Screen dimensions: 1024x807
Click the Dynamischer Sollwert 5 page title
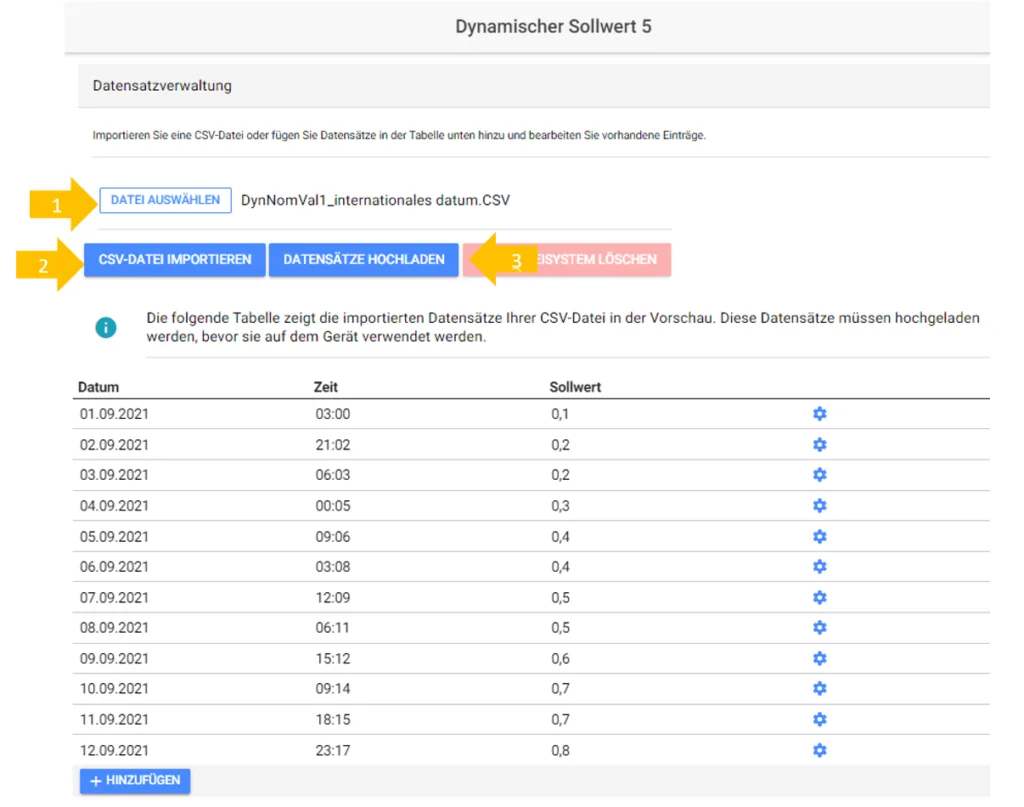pyautogui.click(x=553, y=26)
